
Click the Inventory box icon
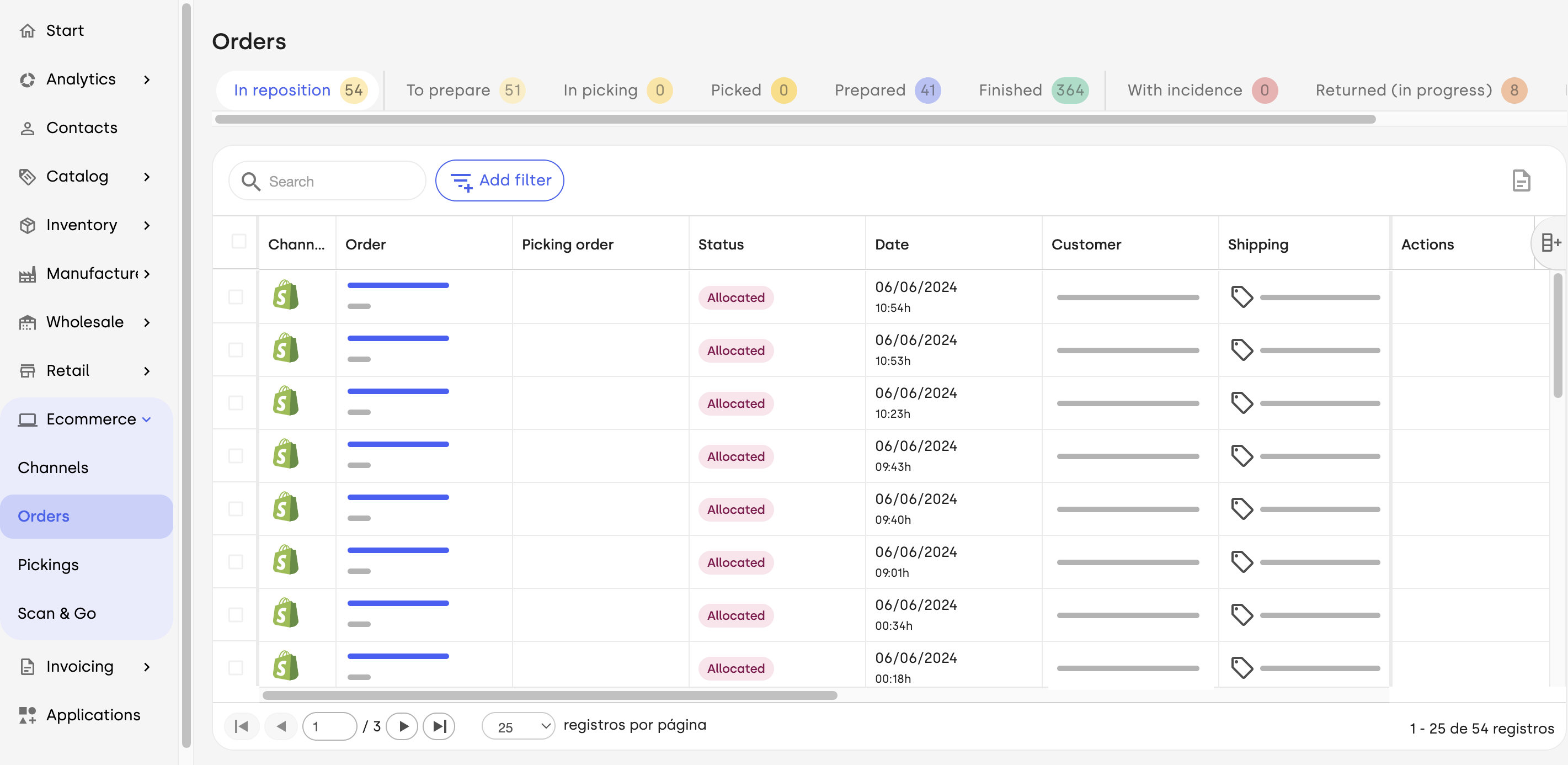(x=28, y=225)
